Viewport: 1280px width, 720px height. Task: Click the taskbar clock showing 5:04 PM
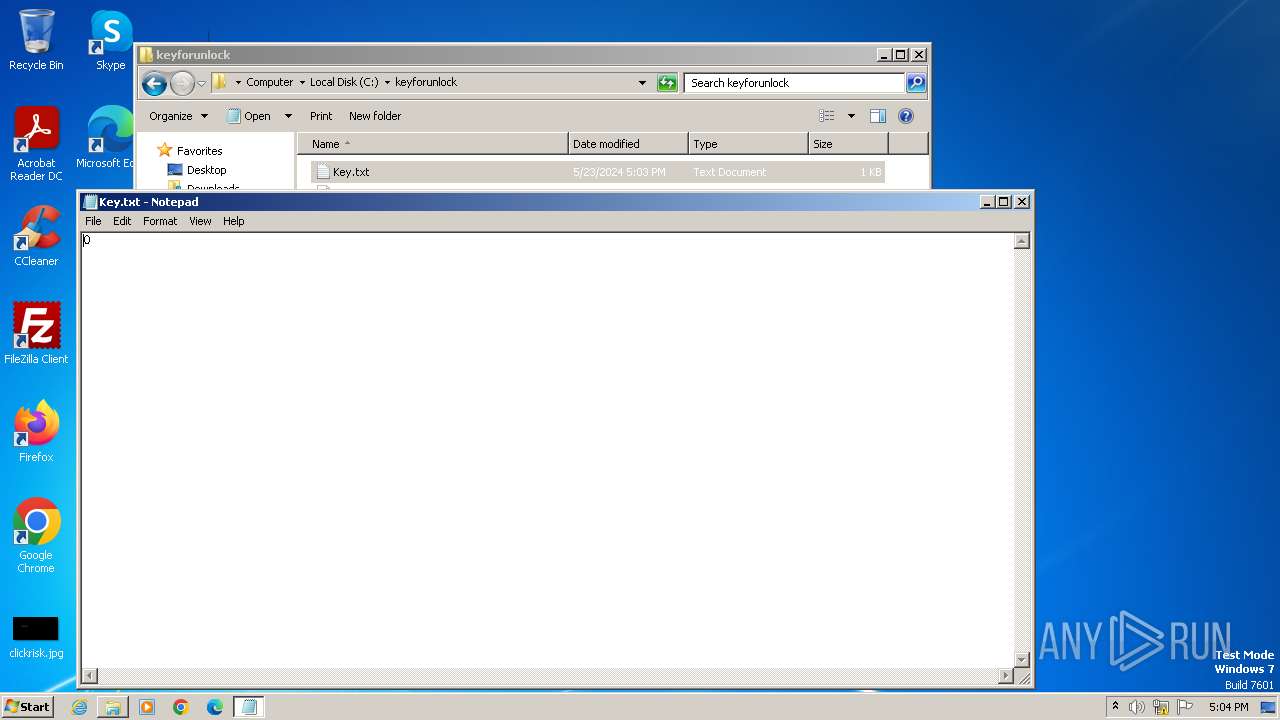point(1228,707)
